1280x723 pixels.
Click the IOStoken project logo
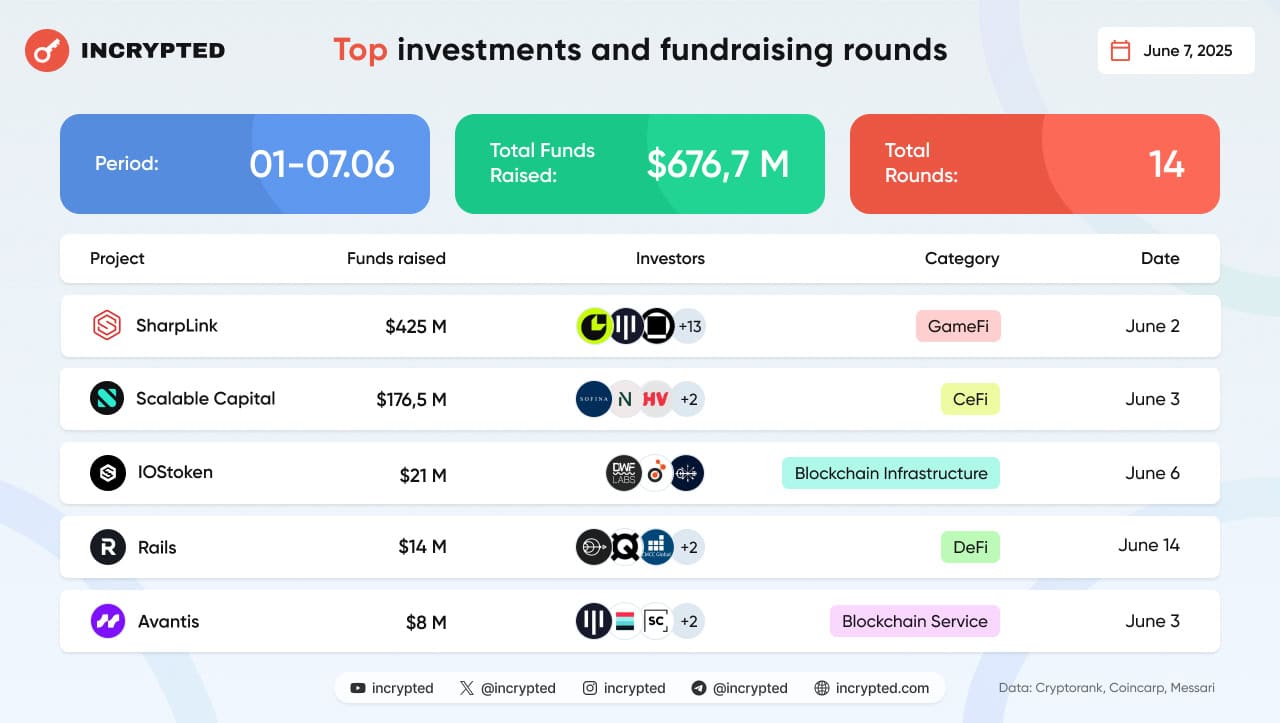coord(108,473)
